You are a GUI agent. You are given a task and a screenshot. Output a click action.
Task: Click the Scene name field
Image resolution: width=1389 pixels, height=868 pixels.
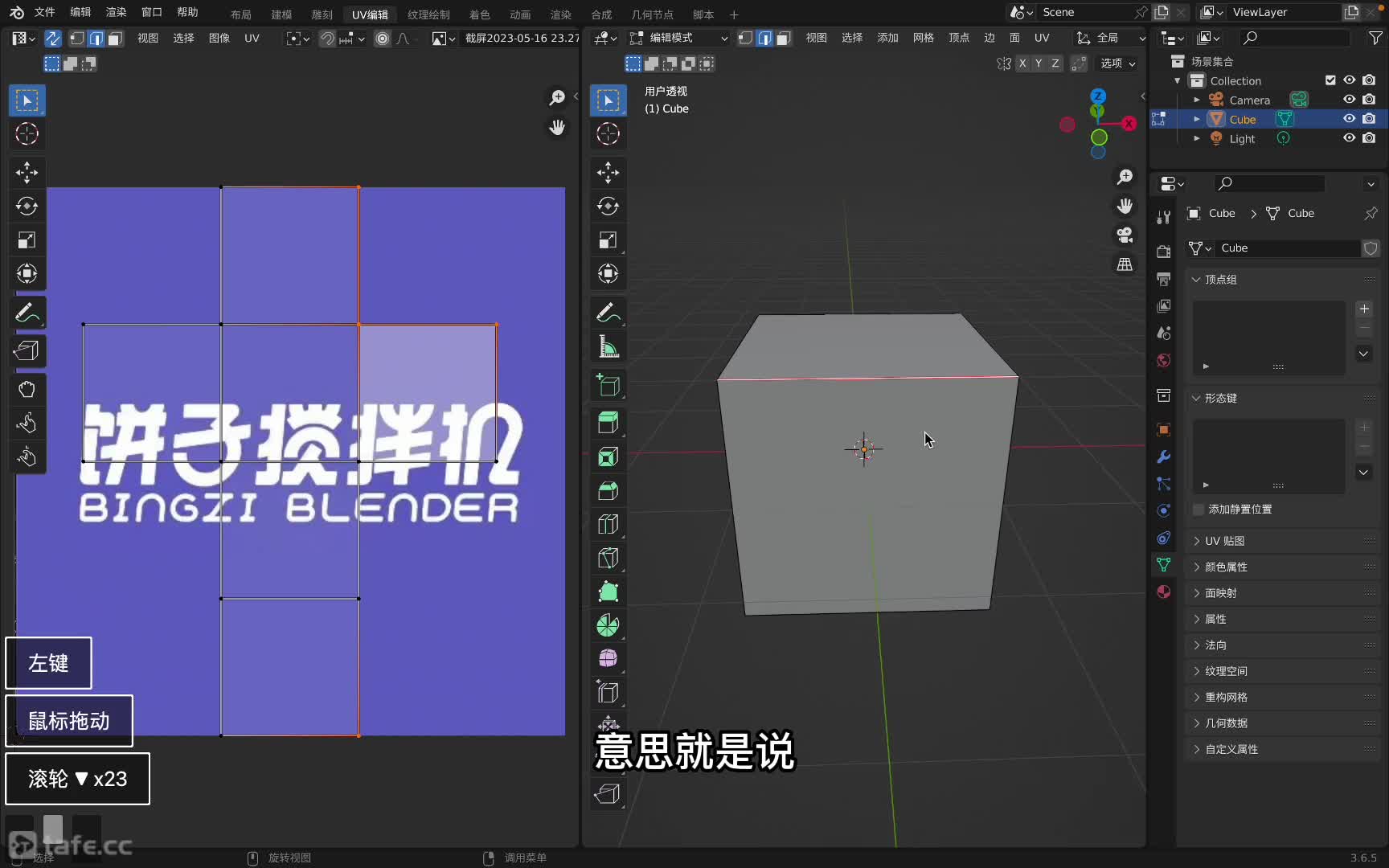(x=1085, y=12)
